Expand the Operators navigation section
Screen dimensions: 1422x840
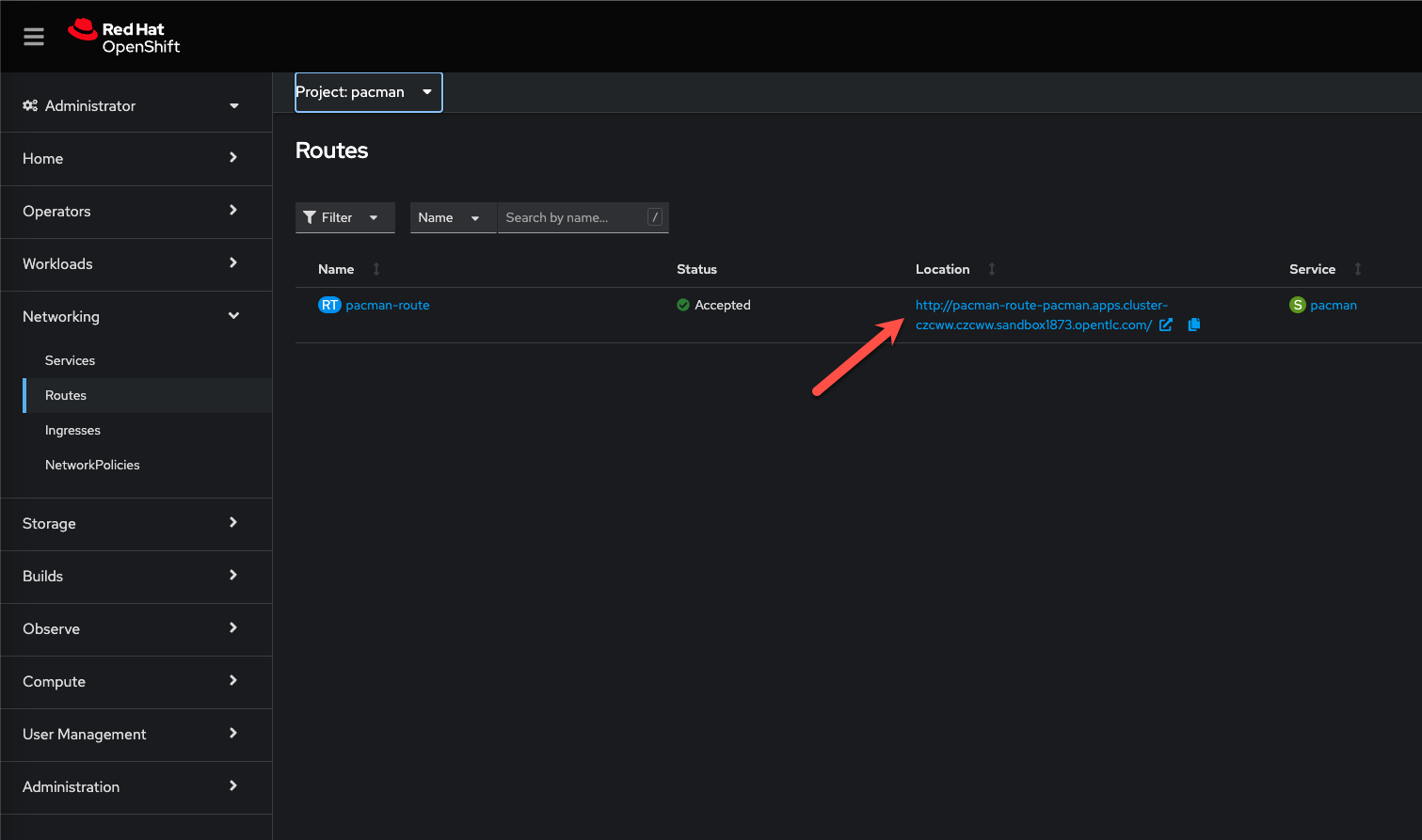136,211
